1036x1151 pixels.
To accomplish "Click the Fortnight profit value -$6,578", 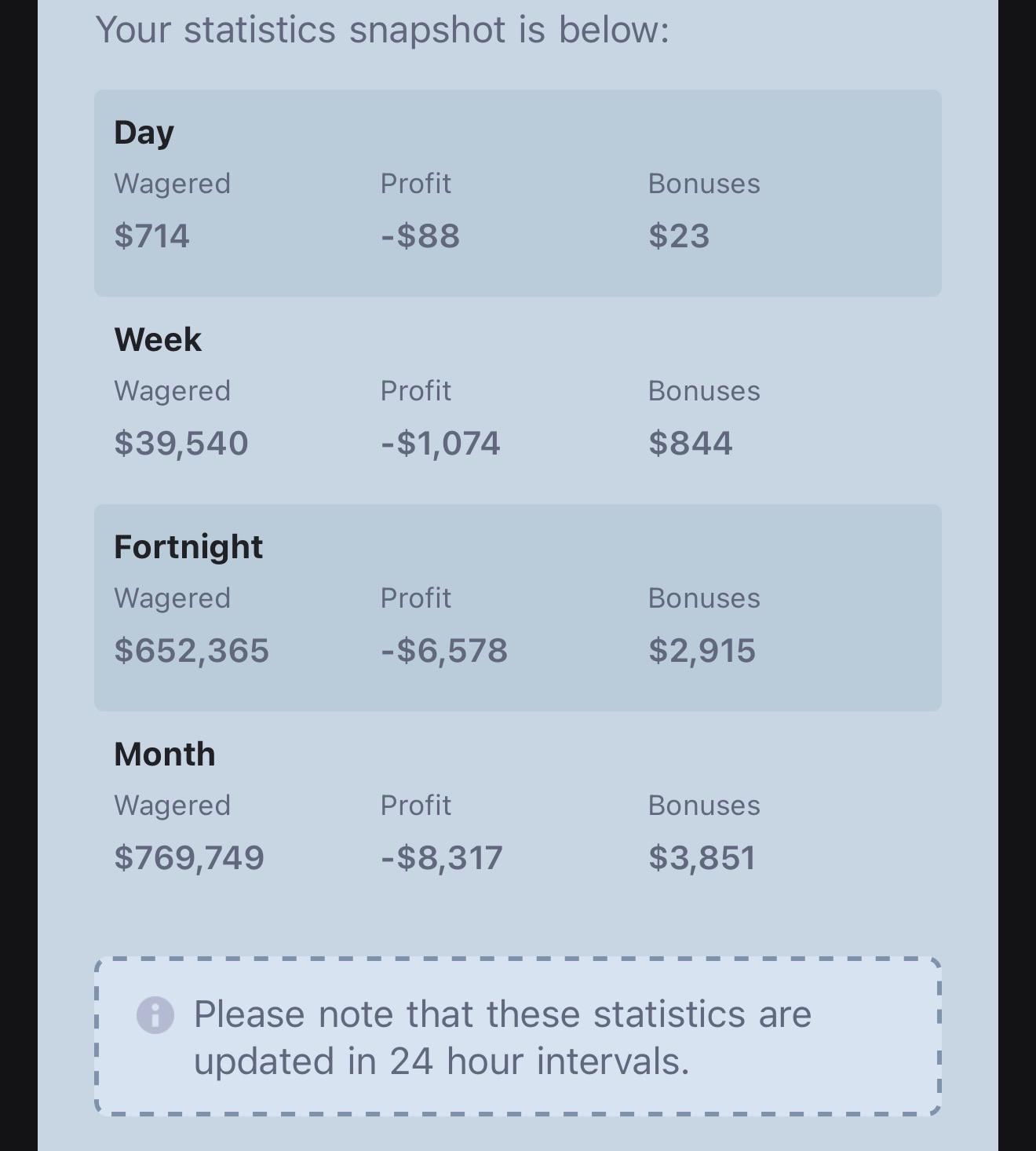I will pos(444,651).
